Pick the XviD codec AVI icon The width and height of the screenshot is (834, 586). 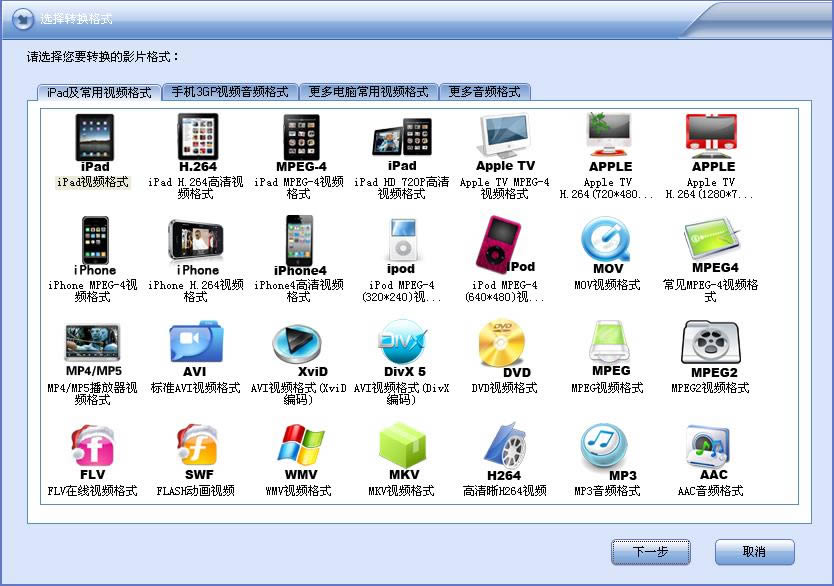[x=299, y=350]
